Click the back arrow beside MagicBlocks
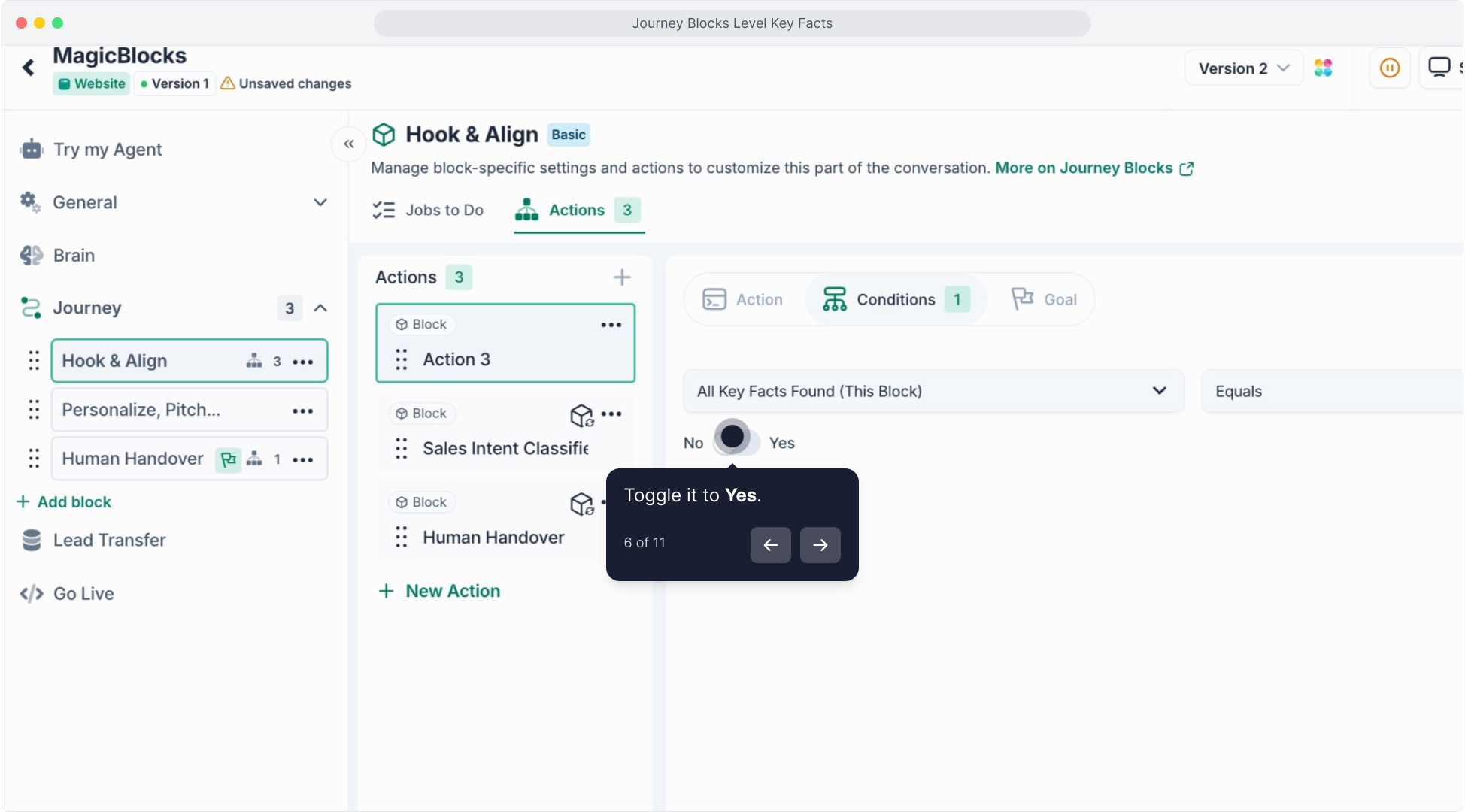The image size is (1465, 812). coord(29,68)
